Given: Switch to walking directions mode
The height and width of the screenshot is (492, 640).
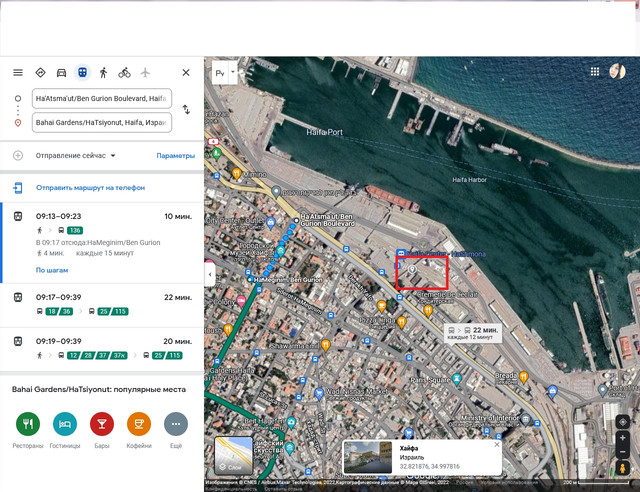Looking at the screenshot, I should pos(104,73).
